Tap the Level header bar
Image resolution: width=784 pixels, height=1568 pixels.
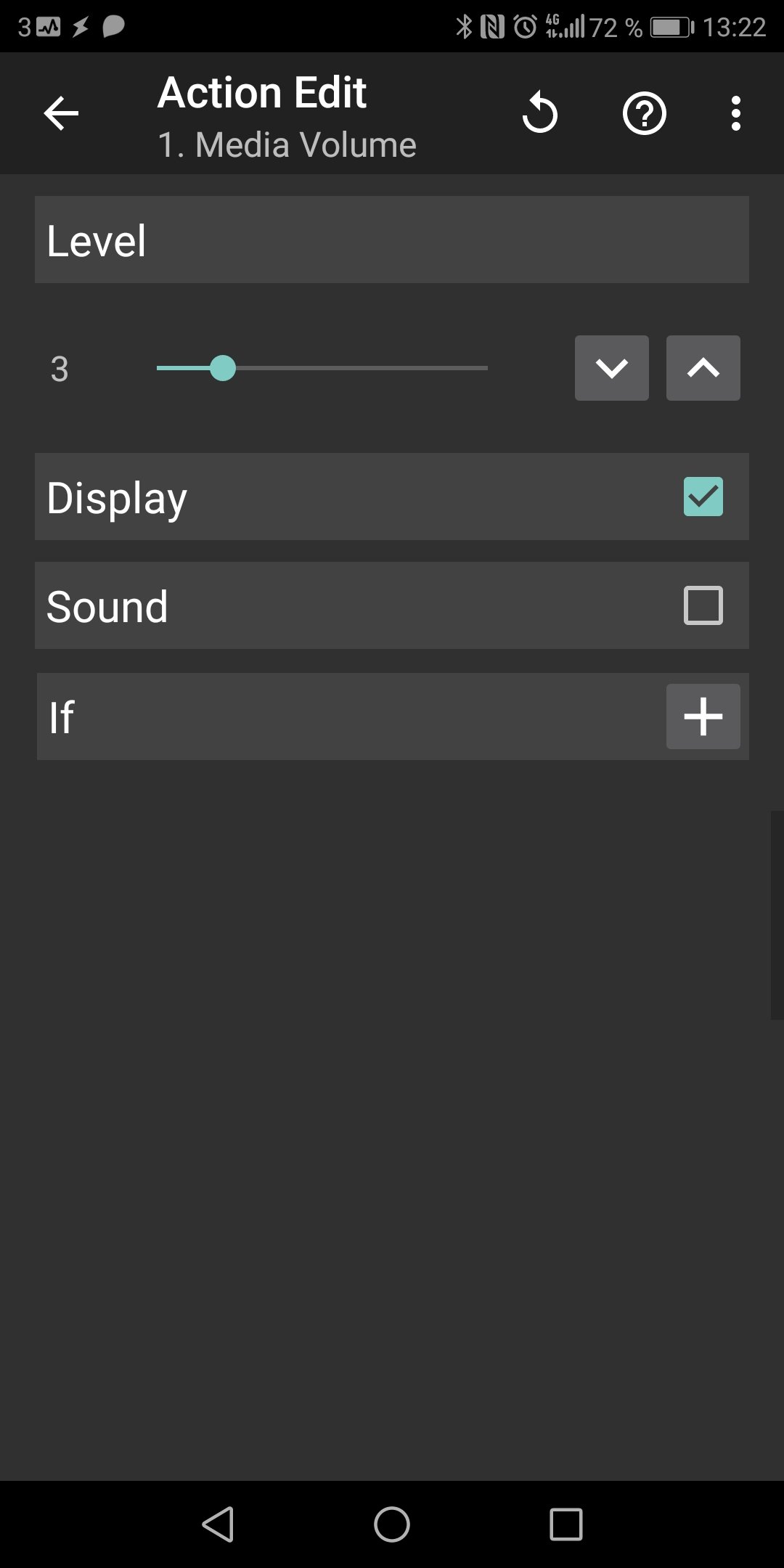click(392, 240)
